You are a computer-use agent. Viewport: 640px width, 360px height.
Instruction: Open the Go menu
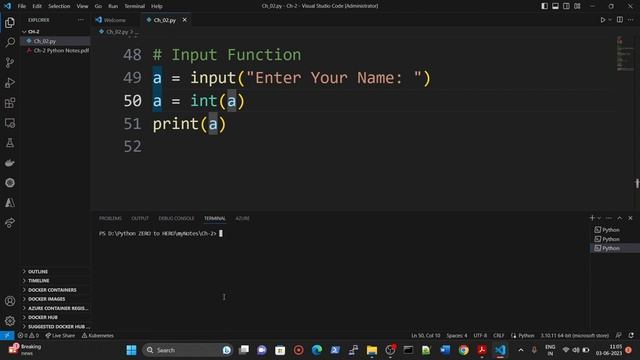pos(98,6)
